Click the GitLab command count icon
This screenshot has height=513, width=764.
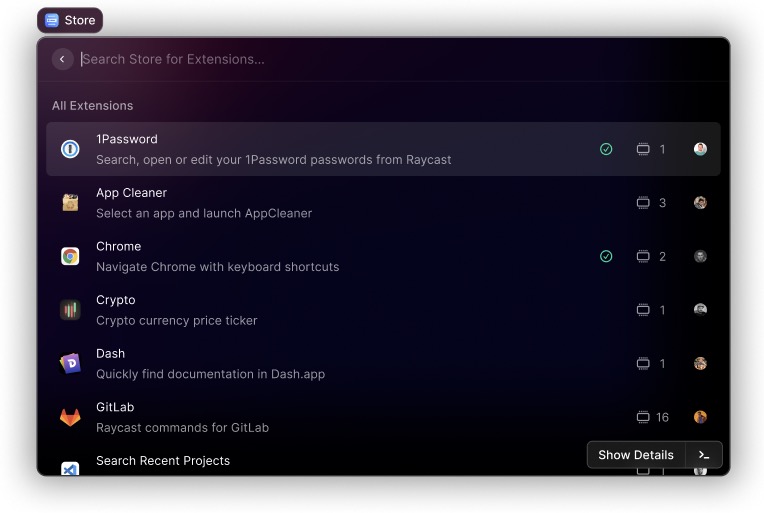pyautogui.click(x=643, y=417)
